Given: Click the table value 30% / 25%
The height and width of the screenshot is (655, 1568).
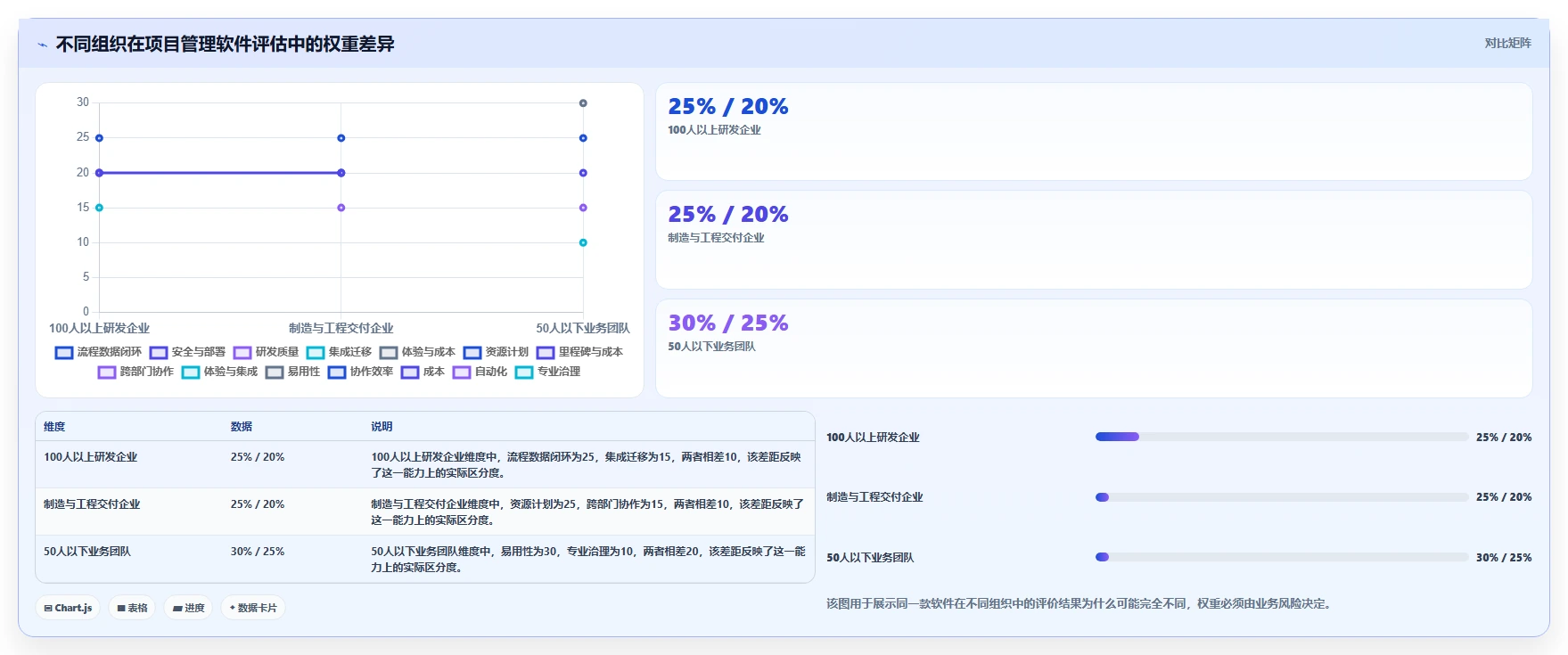Looking at the screenshot, I should (258, 552).
